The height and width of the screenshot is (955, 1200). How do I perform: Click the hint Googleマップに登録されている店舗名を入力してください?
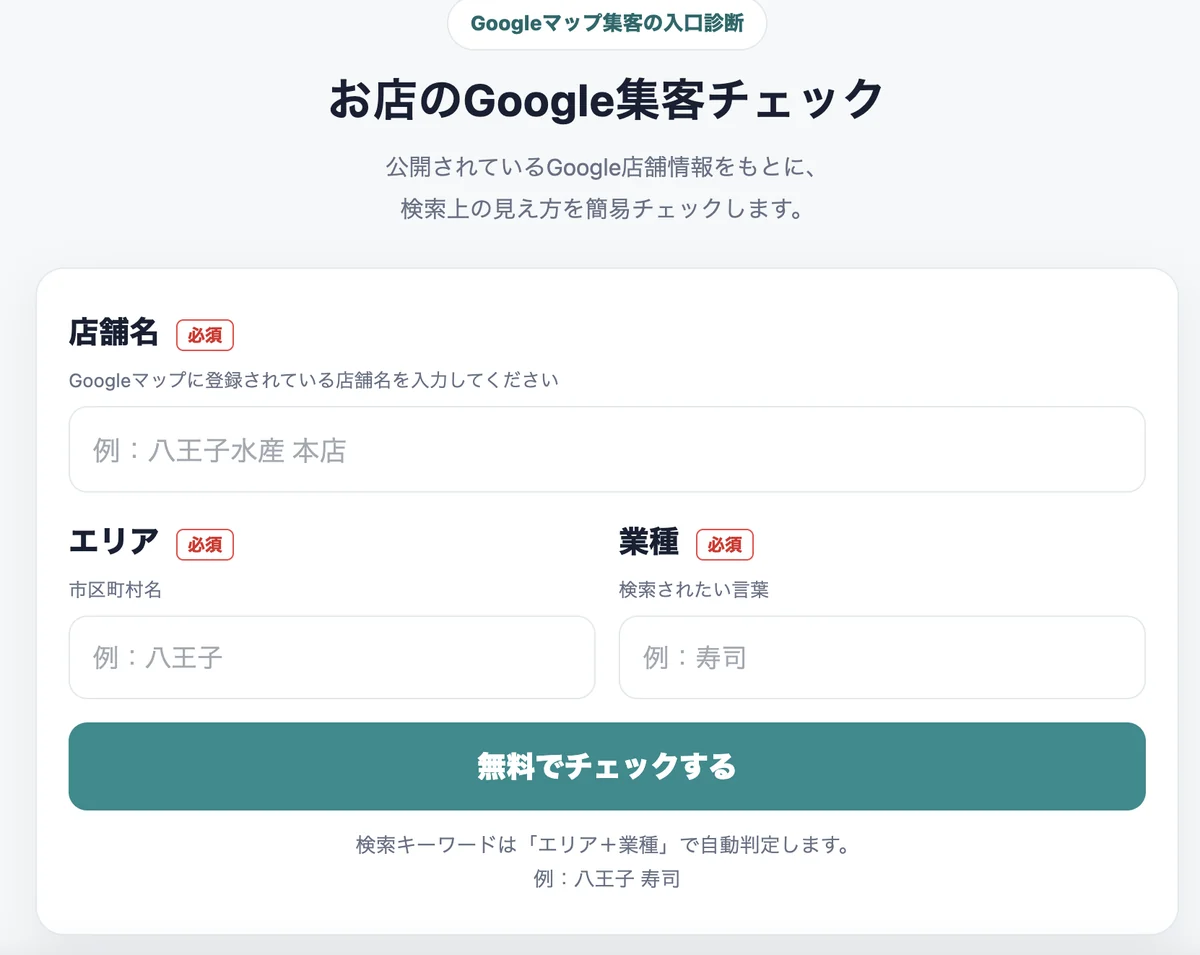[314, 381]
